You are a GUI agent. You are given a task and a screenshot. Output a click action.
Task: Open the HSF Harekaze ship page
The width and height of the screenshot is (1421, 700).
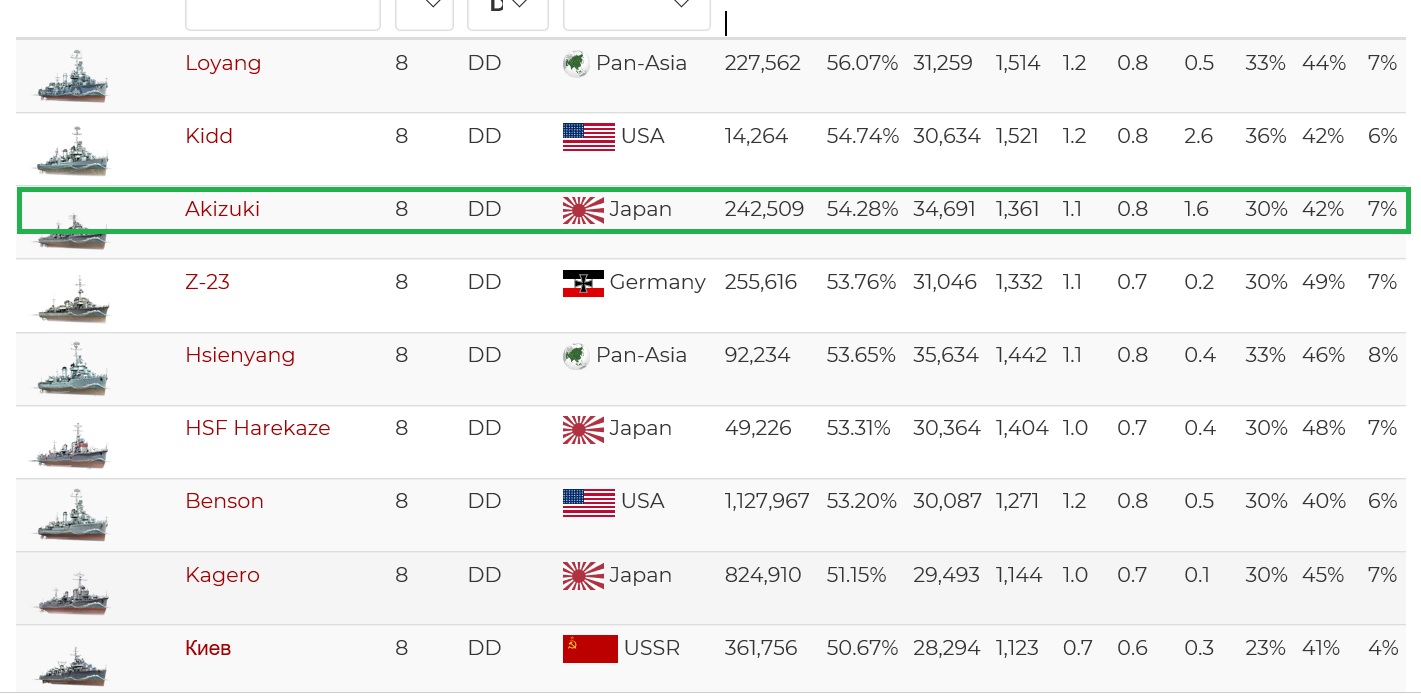257,428
